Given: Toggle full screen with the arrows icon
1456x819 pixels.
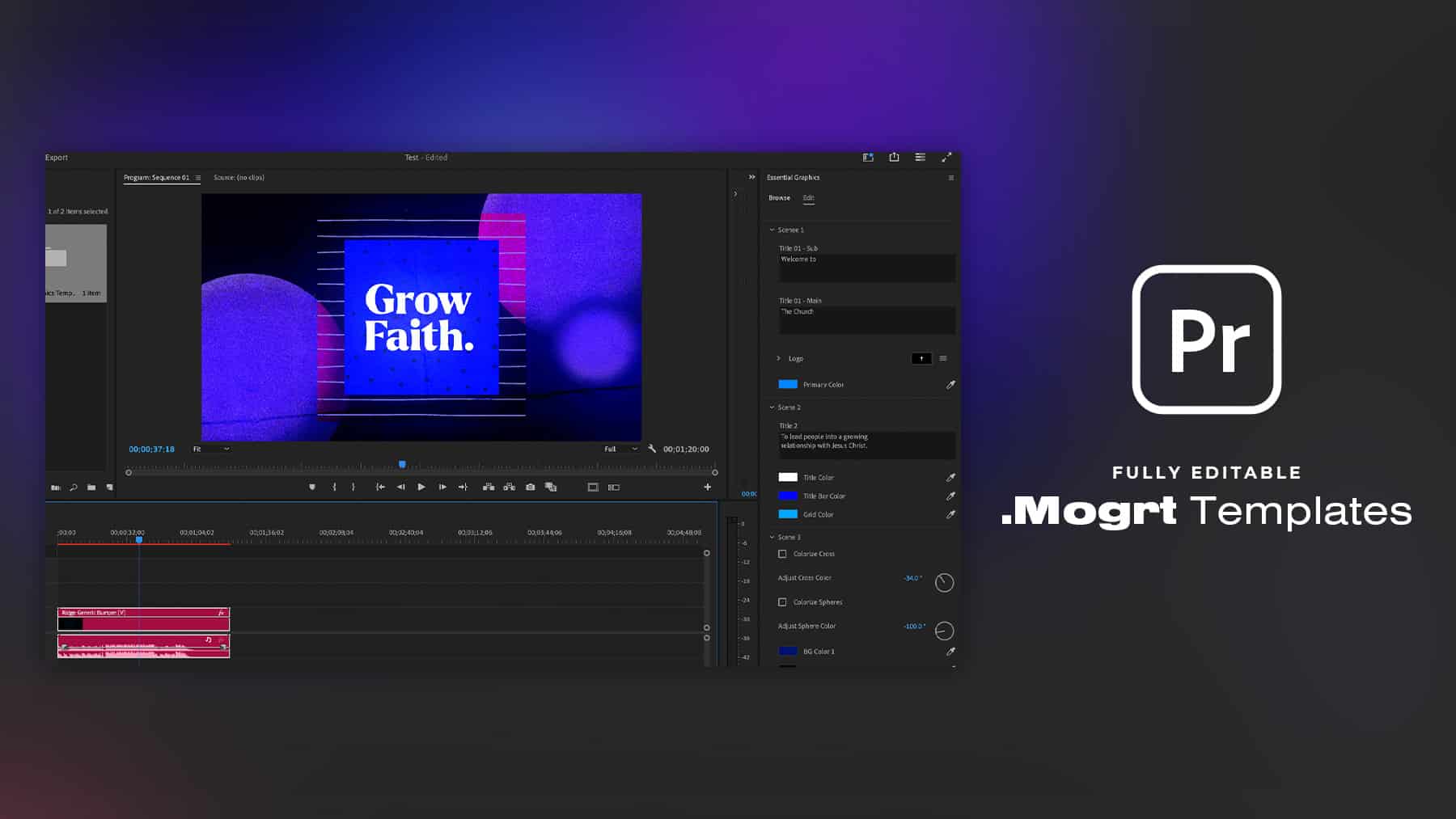Looking at the screenshot, I should coord(946,157).
